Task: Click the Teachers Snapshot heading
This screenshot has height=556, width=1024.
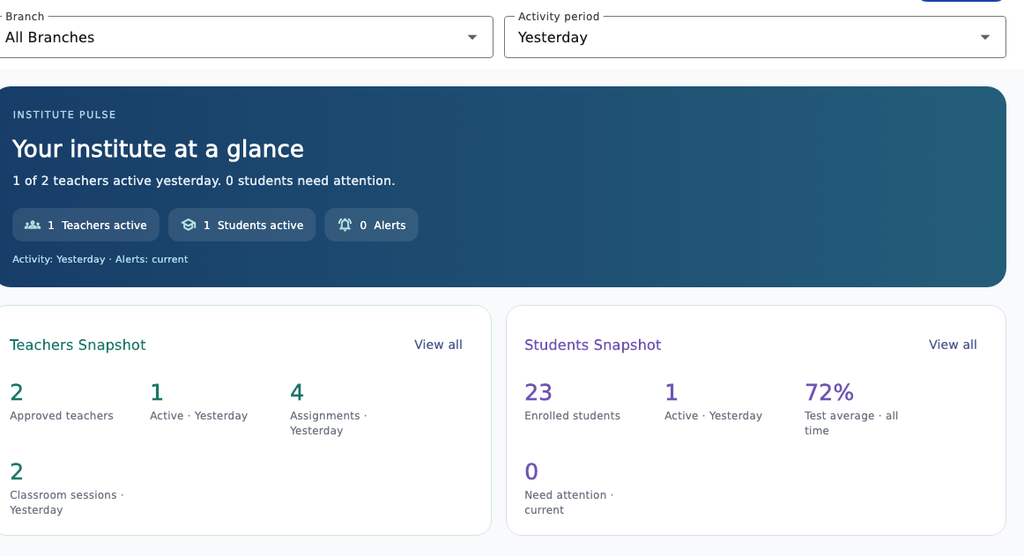Action: [x=78, y=345]
